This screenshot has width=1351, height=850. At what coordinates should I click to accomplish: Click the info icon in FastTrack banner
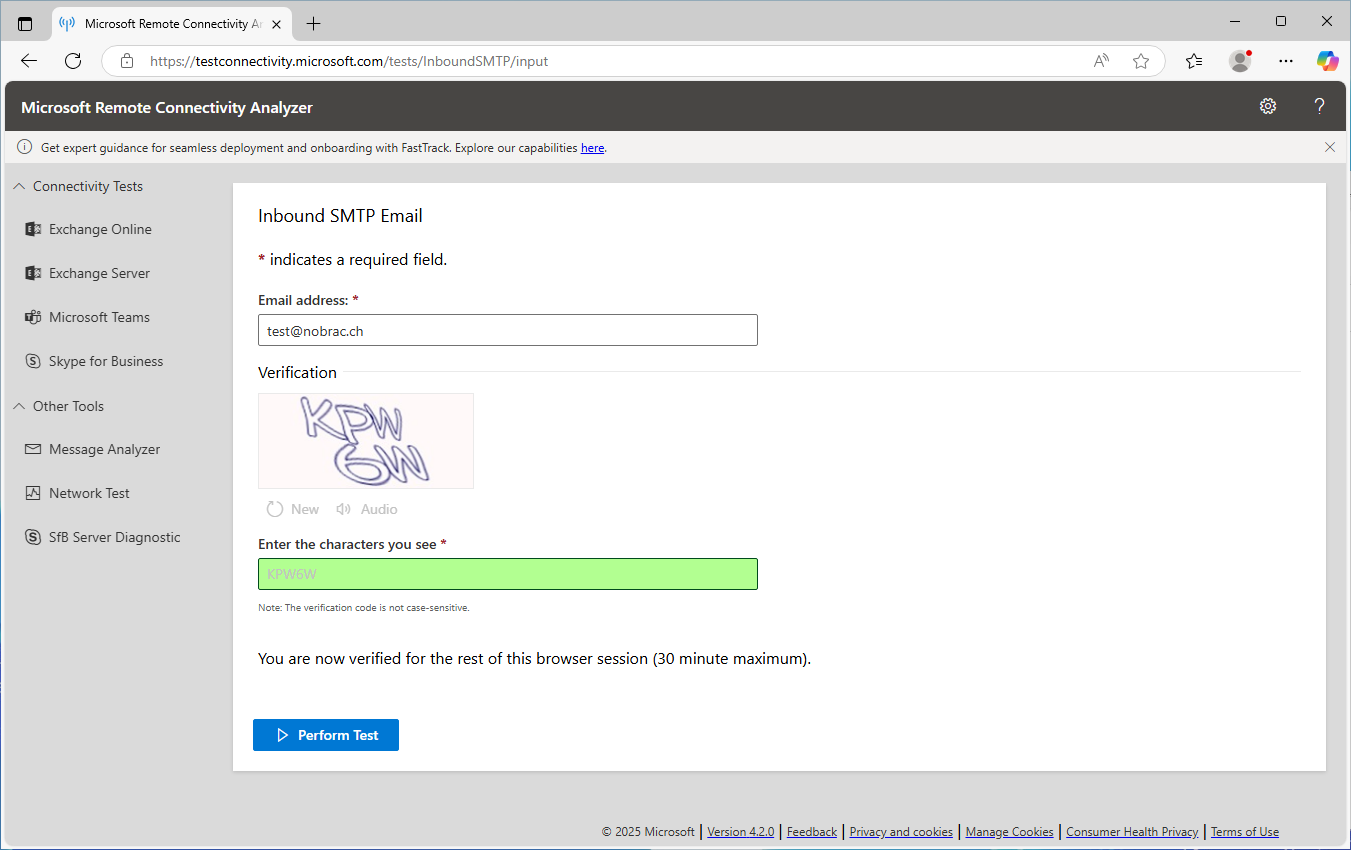pyautogui.click(x=25, y=147)
